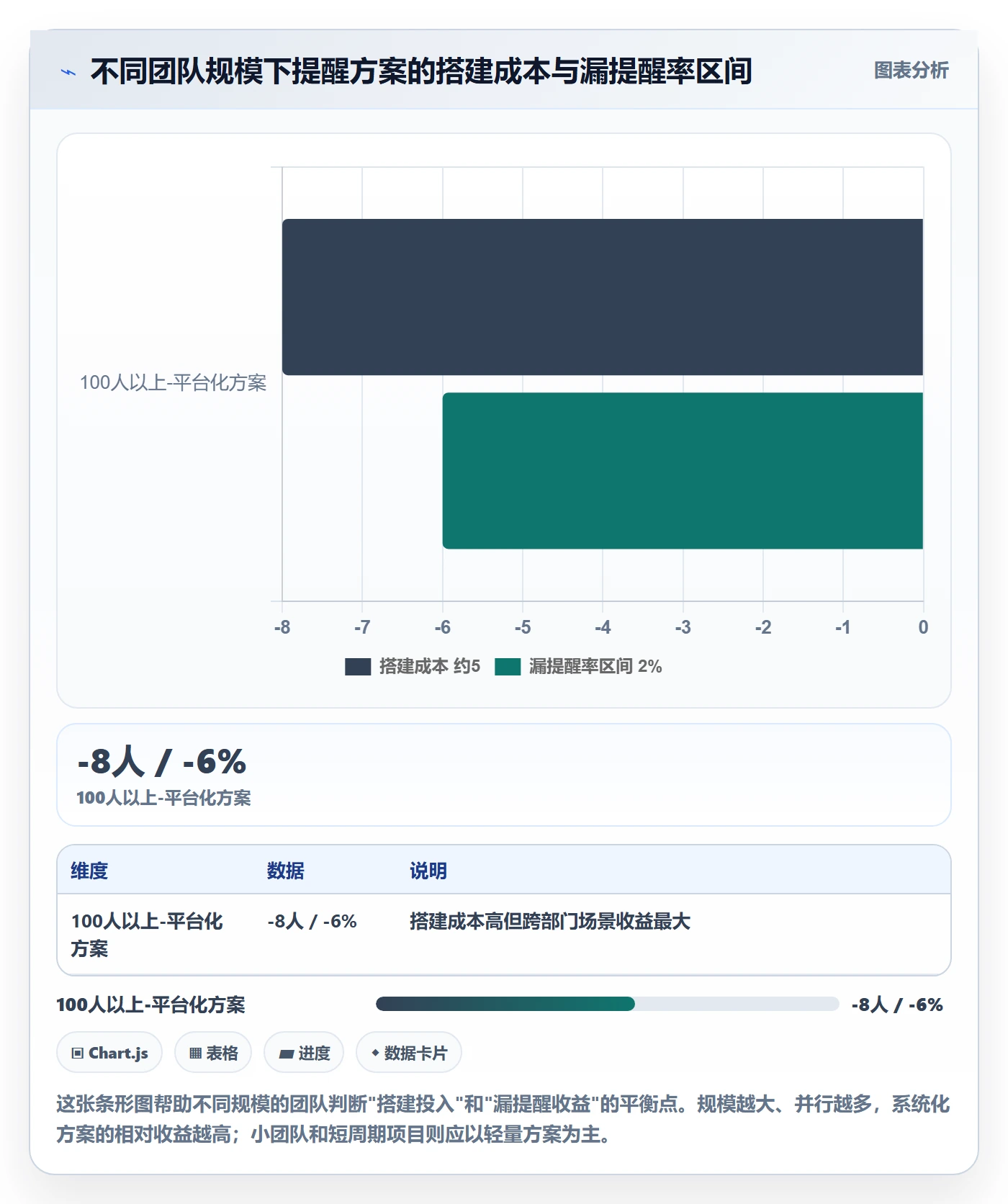The image size is (1008, 1204).
Task: Click the chart's y-axis label 100人以上-平台化方案
Action: click(173, 382)
